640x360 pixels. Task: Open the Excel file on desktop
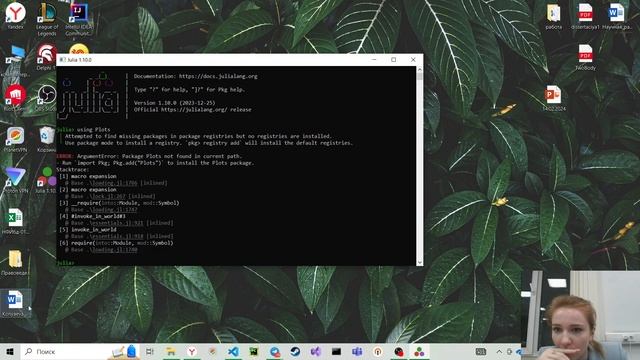[15, 221]
